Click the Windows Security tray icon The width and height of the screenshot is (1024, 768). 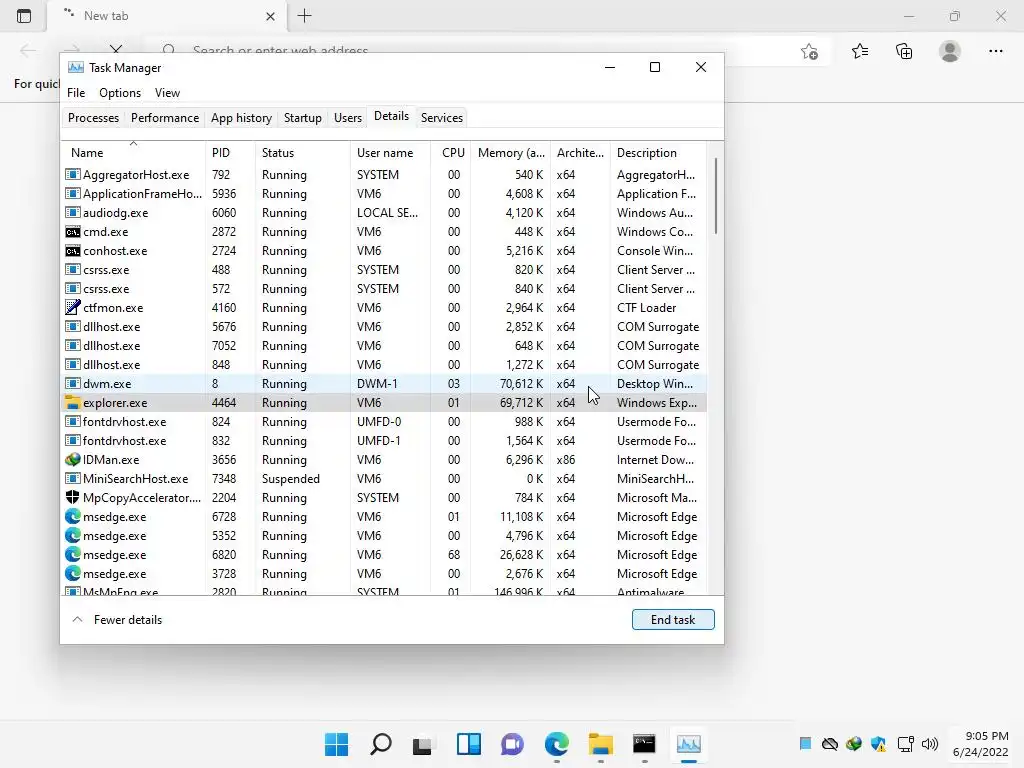[878, 744]
